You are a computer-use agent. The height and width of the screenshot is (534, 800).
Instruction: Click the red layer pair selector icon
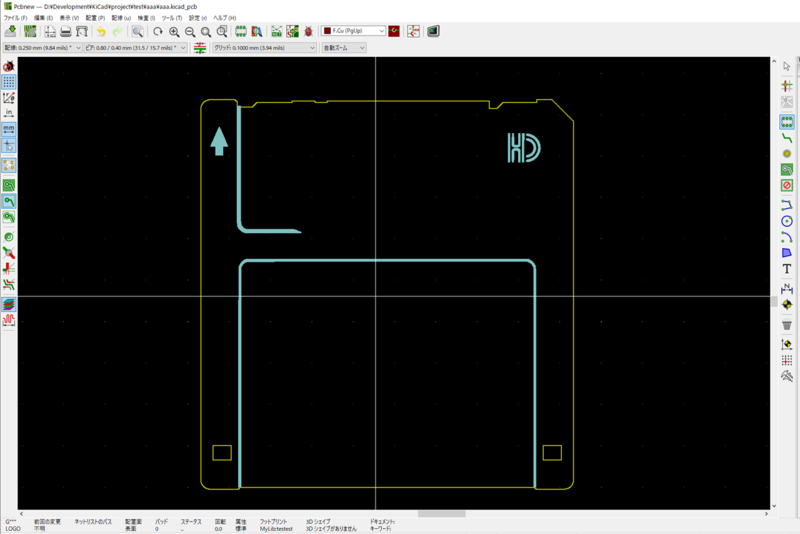[x=394, y=32]
